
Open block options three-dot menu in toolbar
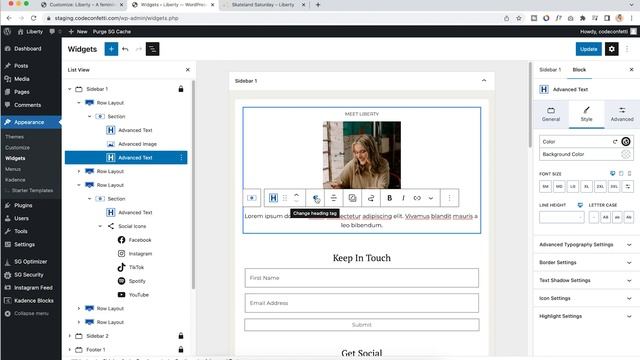(x=449, y=198)
